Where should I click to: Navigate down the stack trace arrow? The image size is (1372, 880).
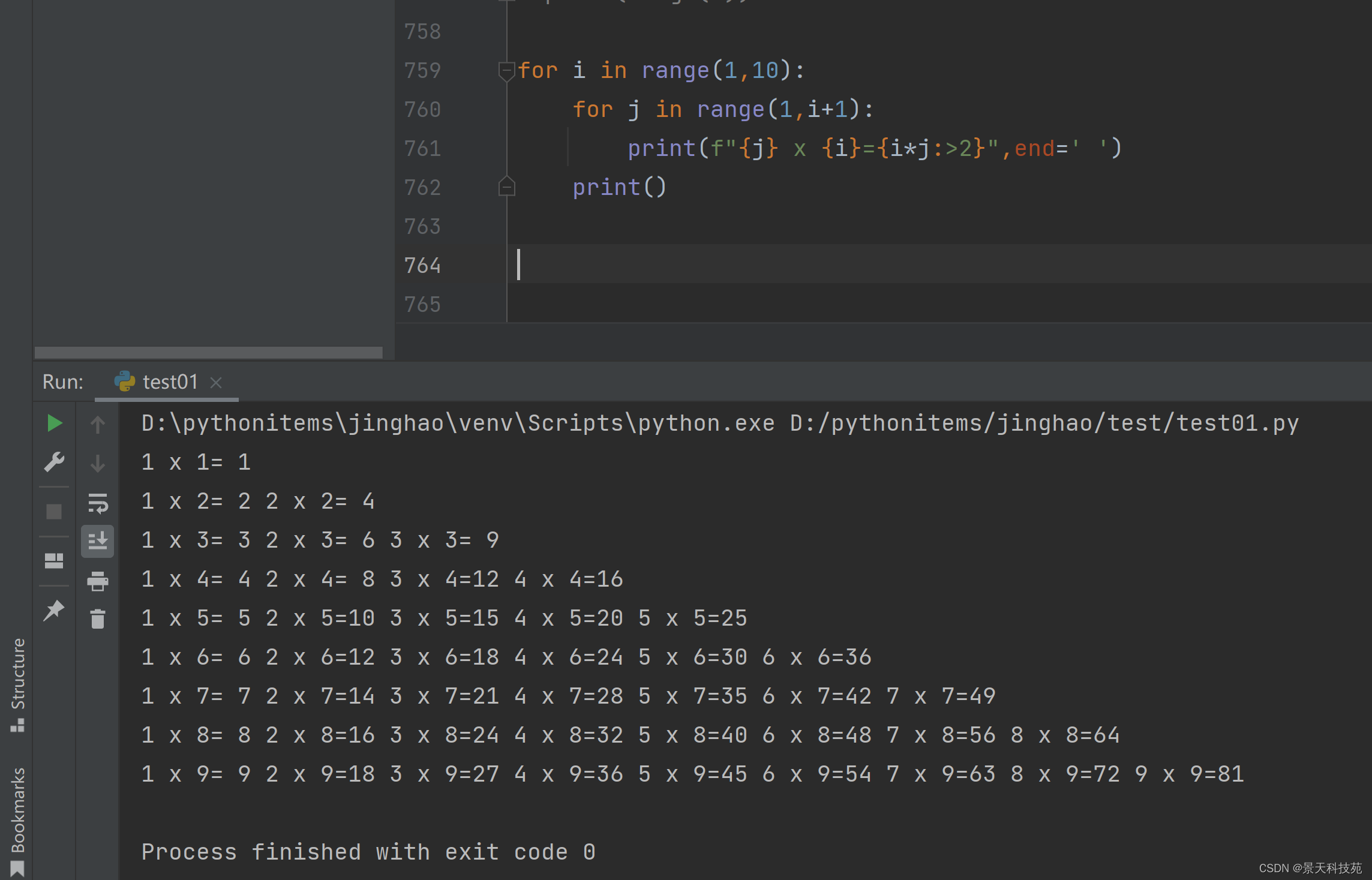(98, 463)
